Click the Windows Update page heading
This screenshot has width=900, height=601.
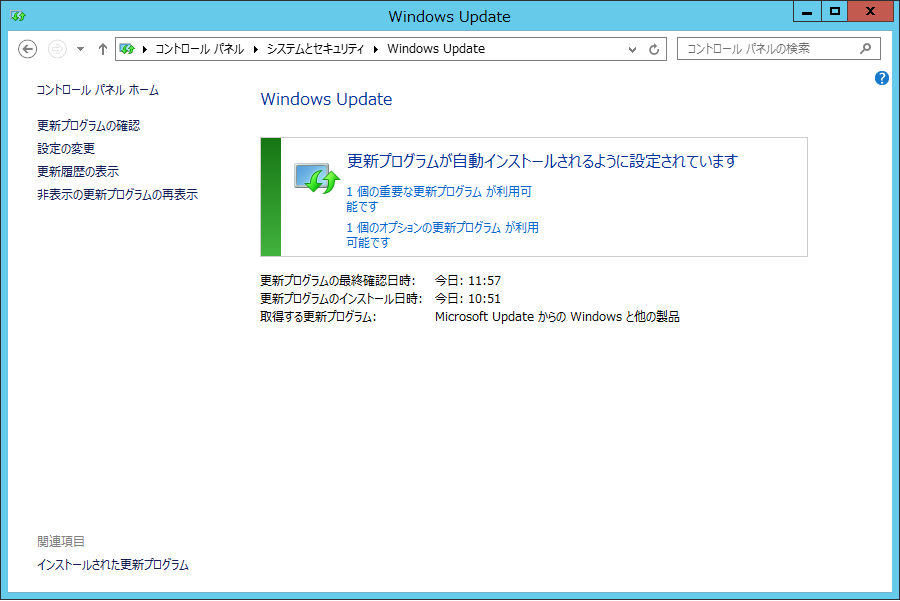326,99
